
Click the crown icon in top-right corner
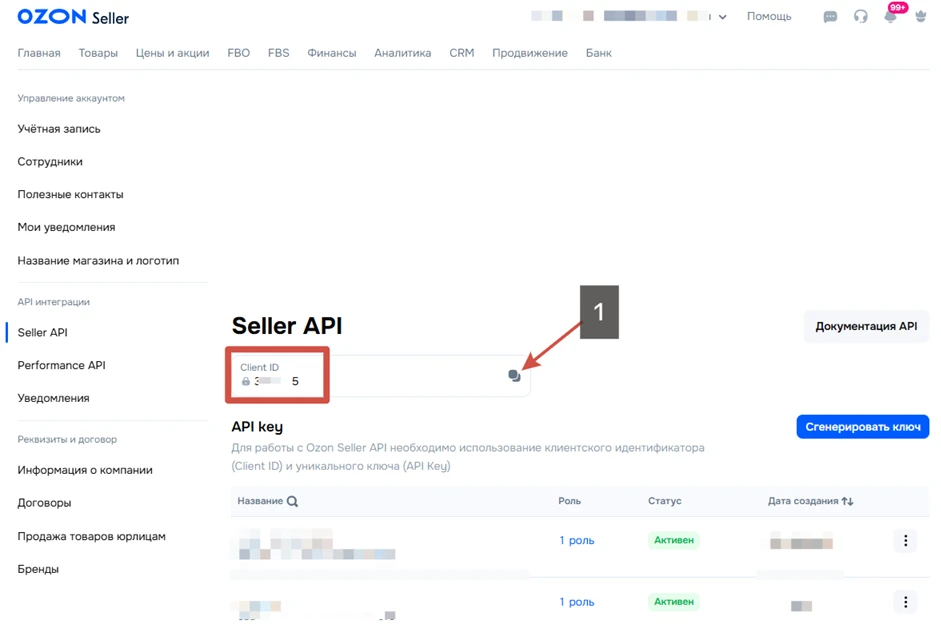click(920, 17)
